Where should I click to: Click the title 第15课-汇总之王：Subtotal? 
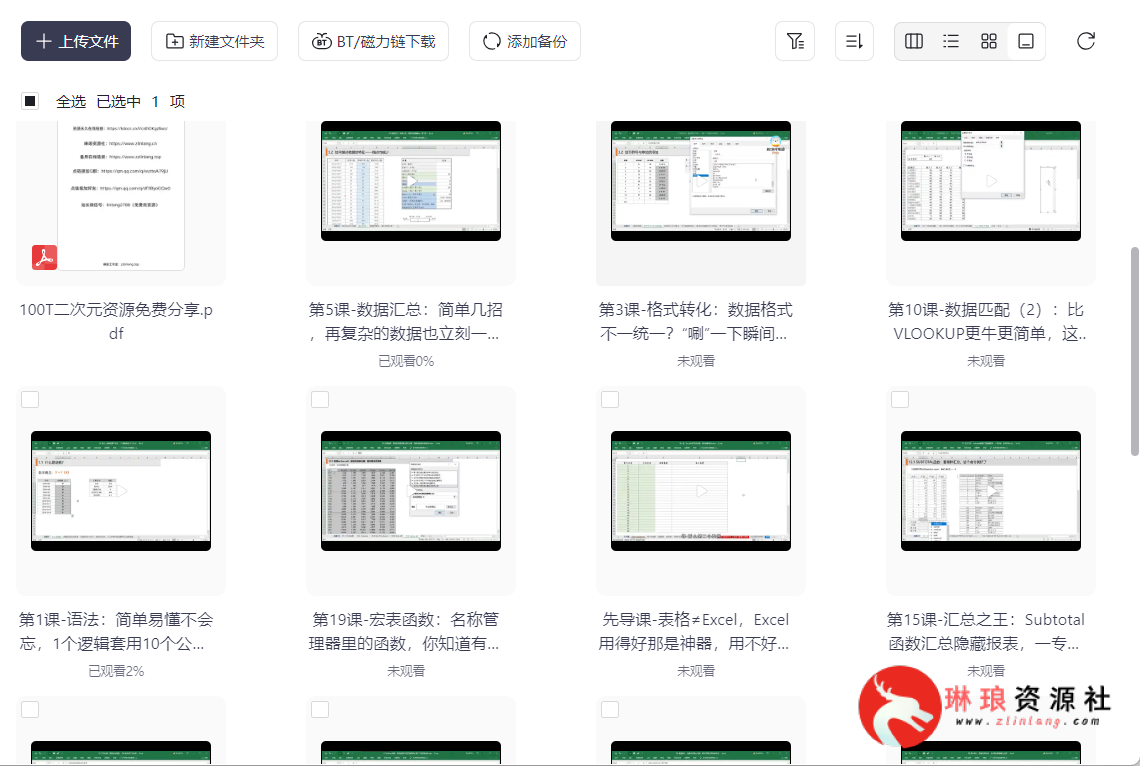coord(986,632)
